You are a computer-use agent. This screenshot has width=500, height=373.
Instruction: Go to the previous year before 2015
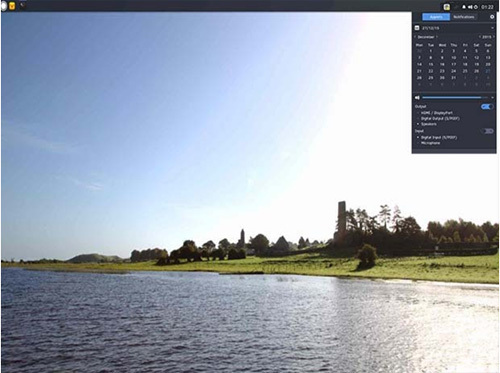(x=480, y=37)
